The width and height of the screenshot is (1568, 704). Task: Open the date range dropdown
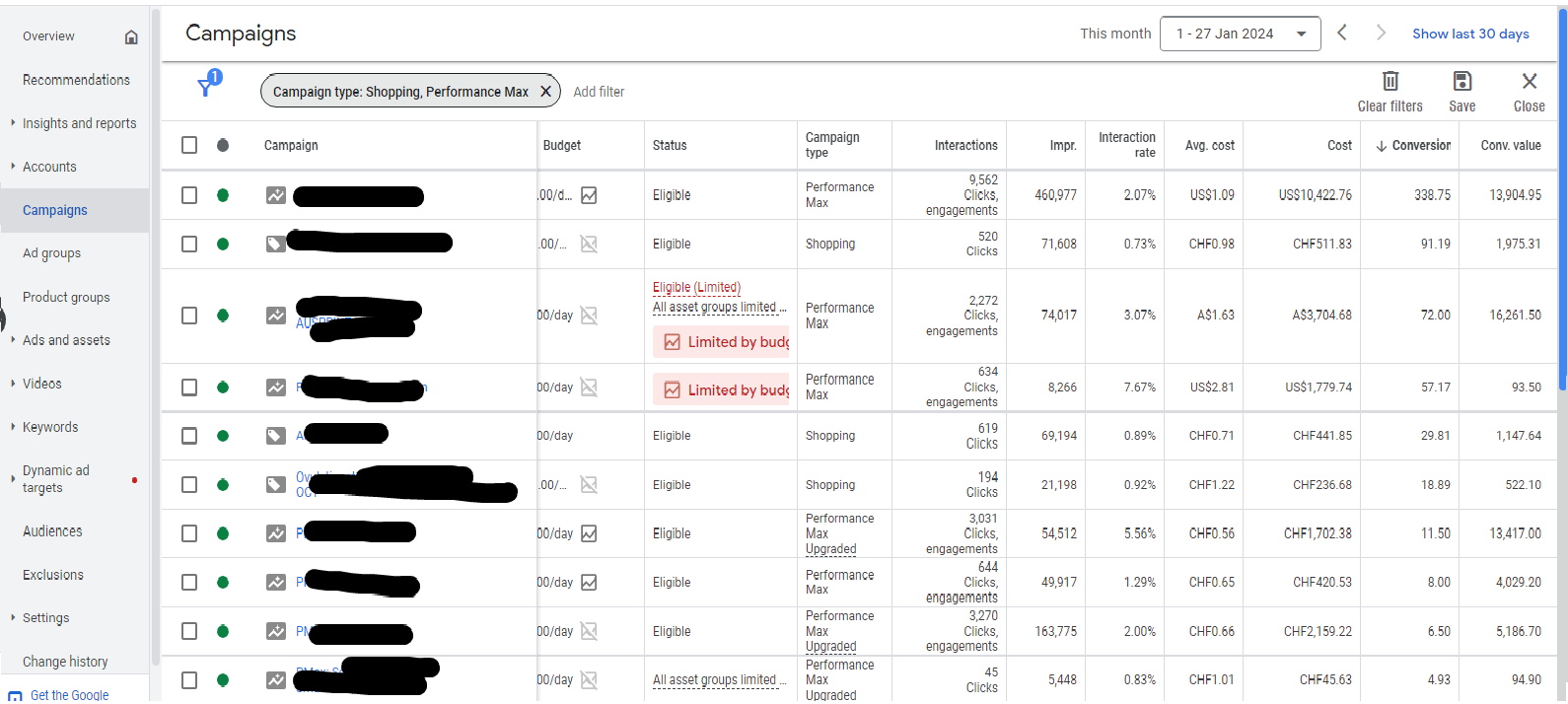tap(1240, 34)
